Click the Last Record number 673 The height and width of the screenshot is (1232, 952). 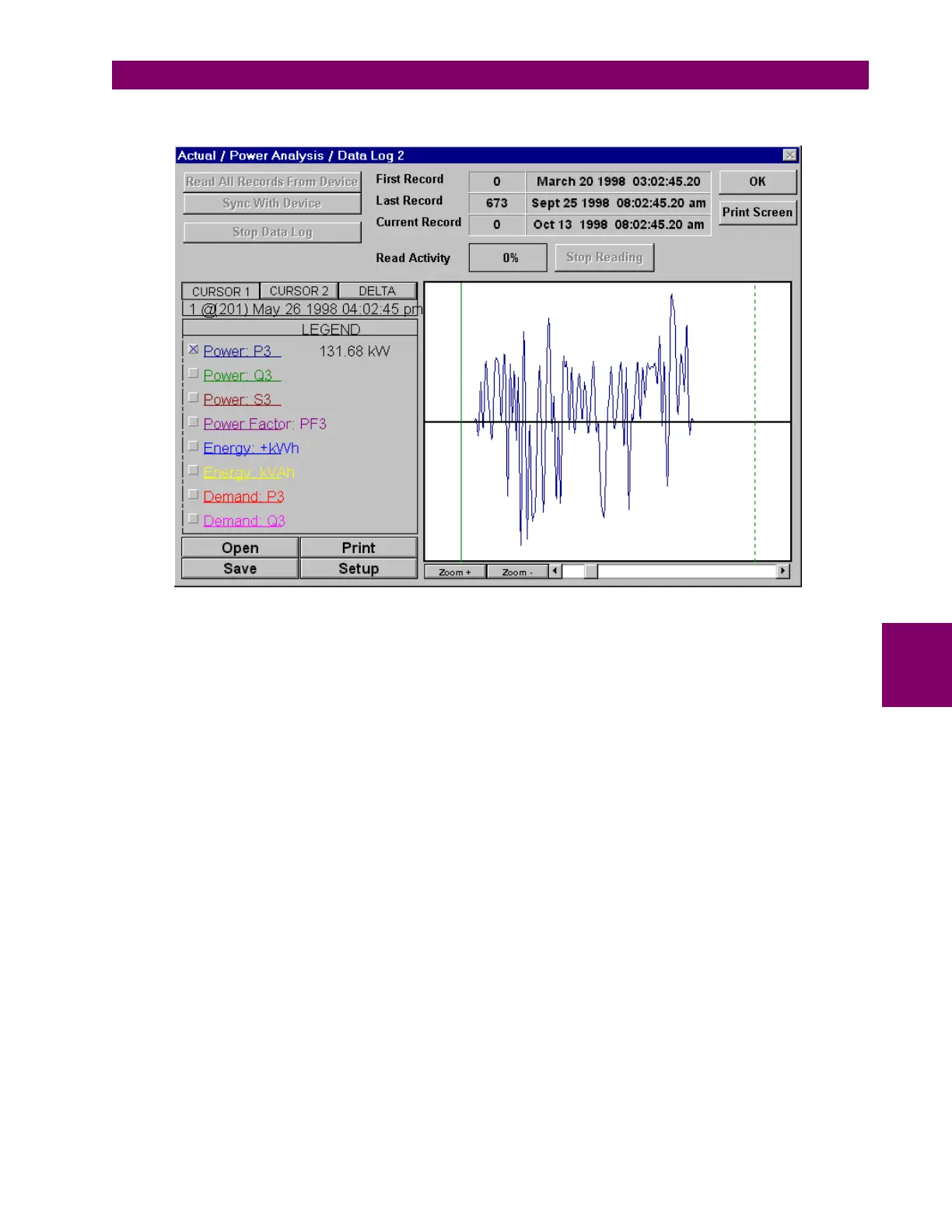click(497, 203)
